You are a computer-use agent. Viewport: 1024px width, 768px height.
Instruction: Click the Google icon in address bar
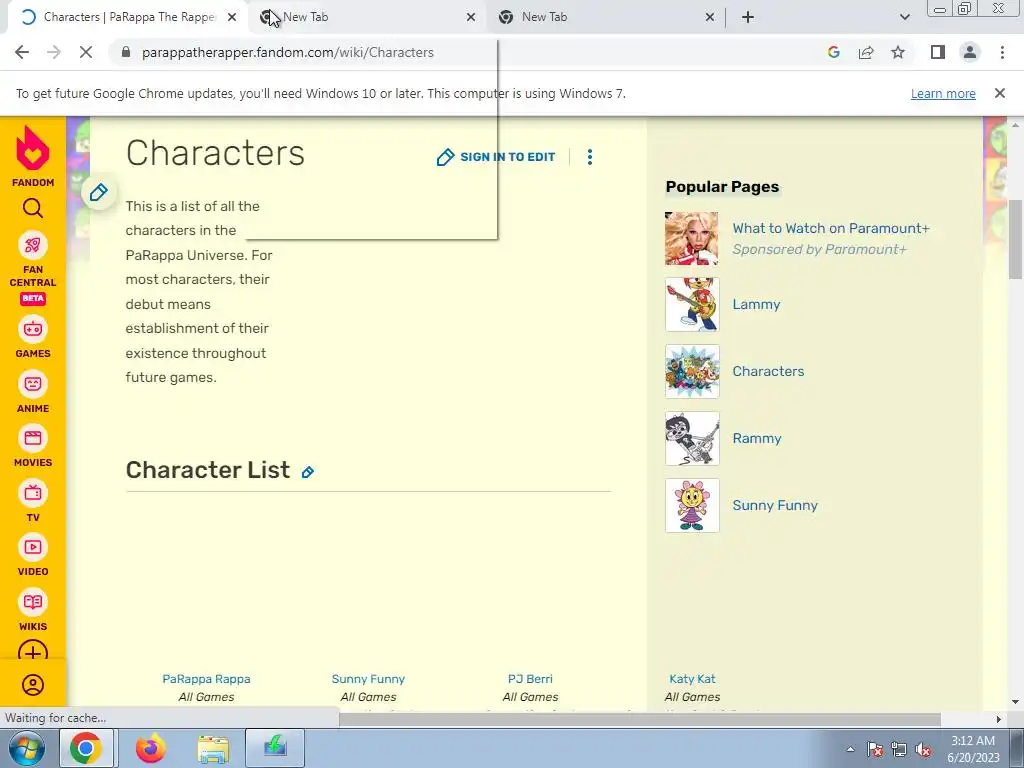[x=833, y=52]
